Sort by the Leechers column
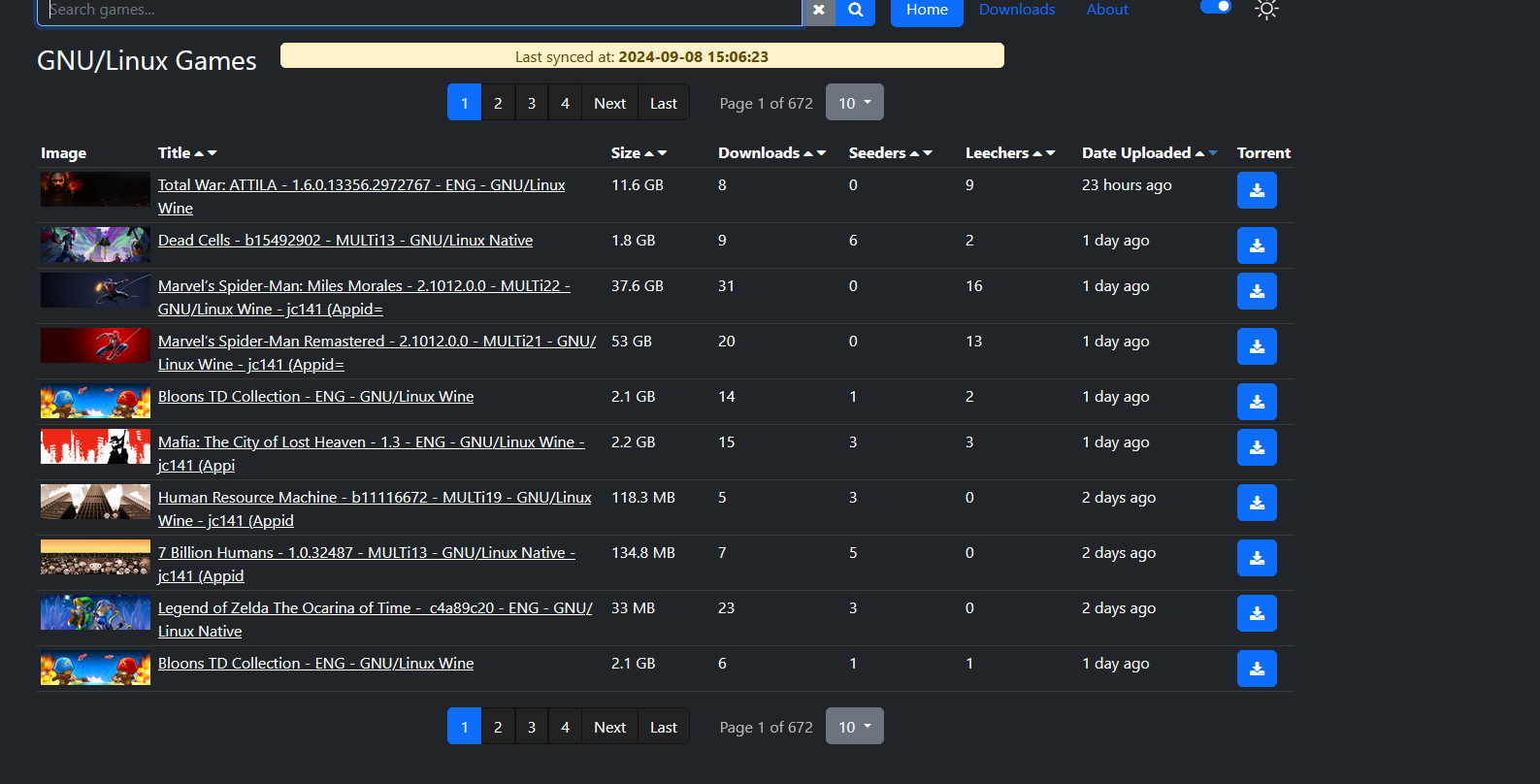The image size is (1540, 784). pos(1010,153)
